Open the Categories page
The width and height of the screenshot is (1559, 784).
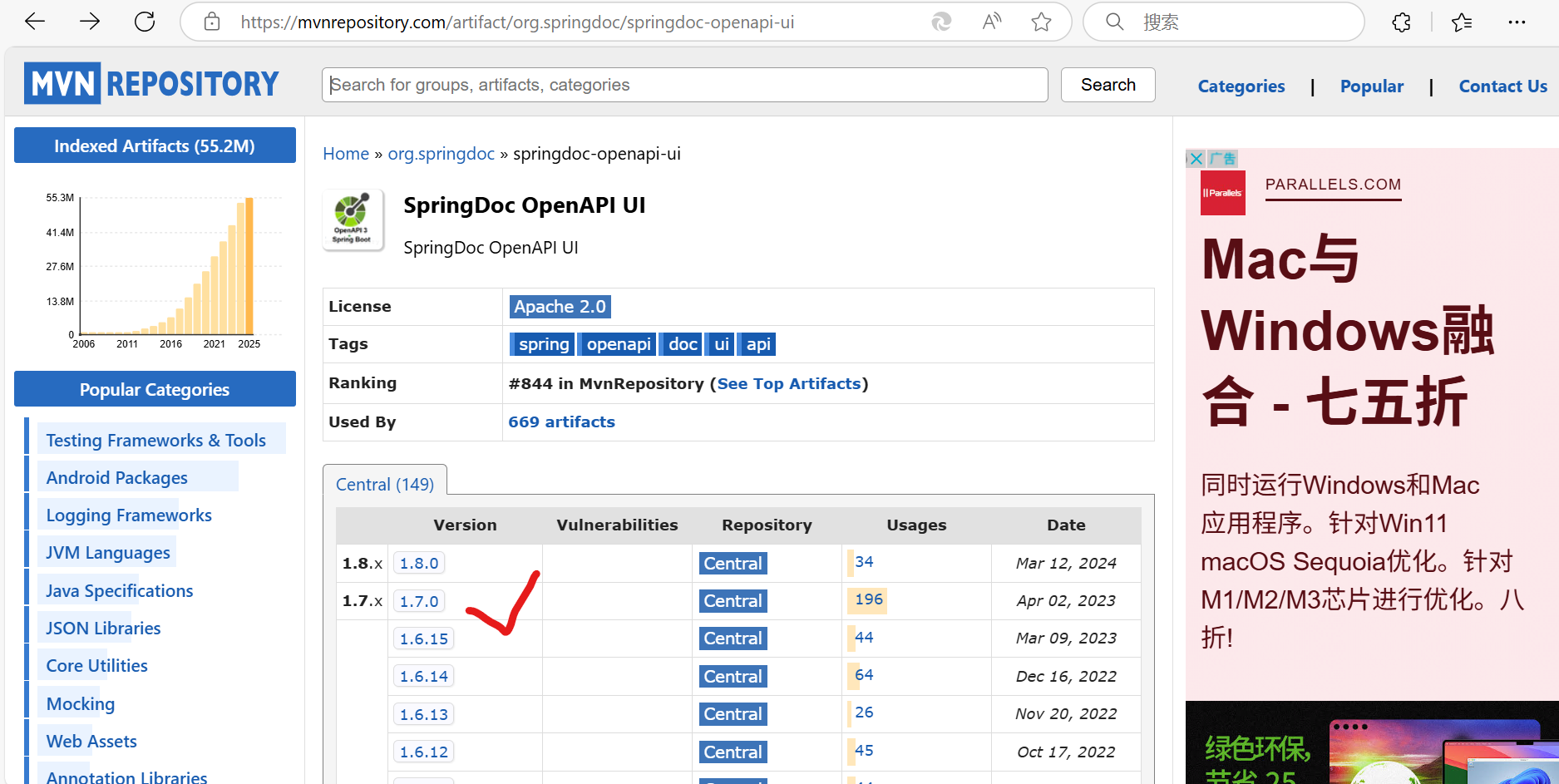(1241, 86)
